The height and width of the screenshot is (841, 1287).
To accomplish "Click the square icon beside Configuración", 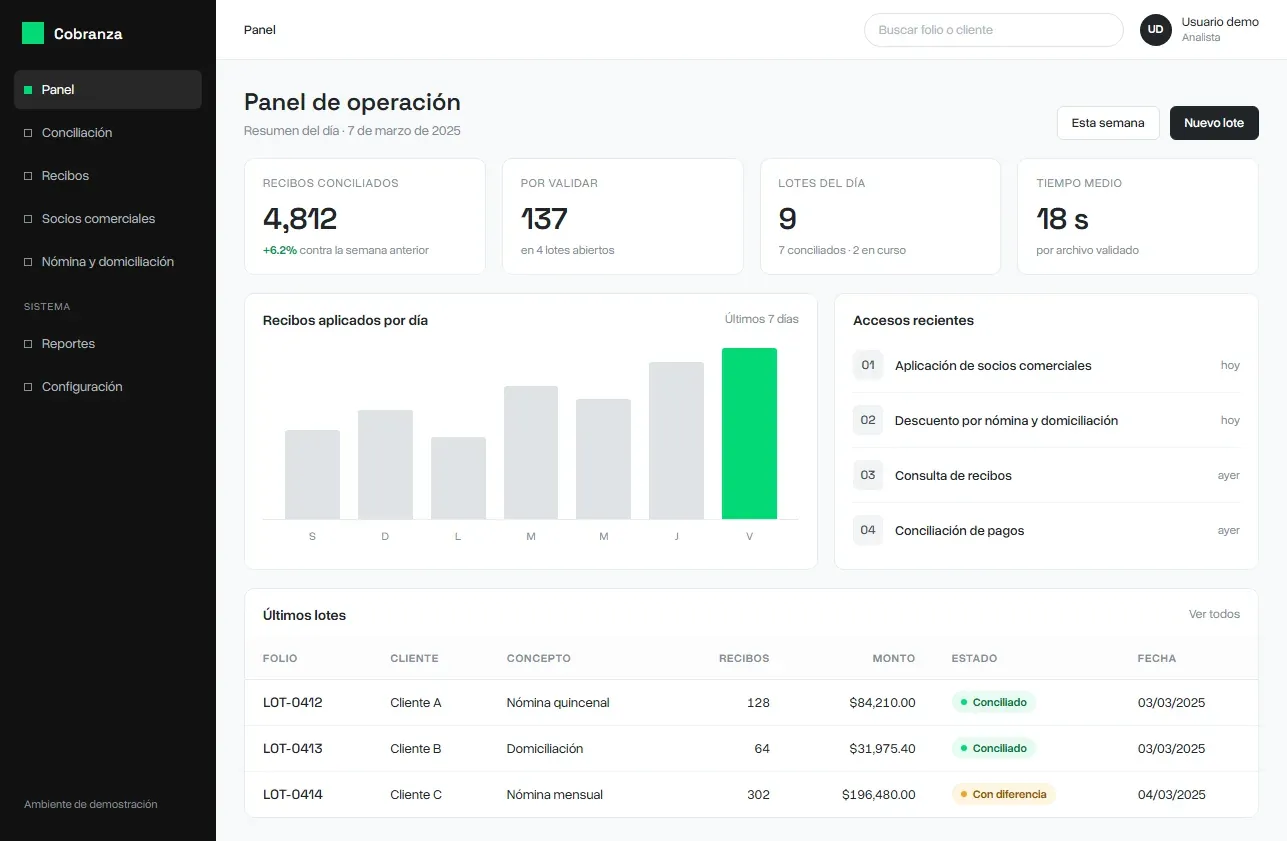I will point(28,387).
